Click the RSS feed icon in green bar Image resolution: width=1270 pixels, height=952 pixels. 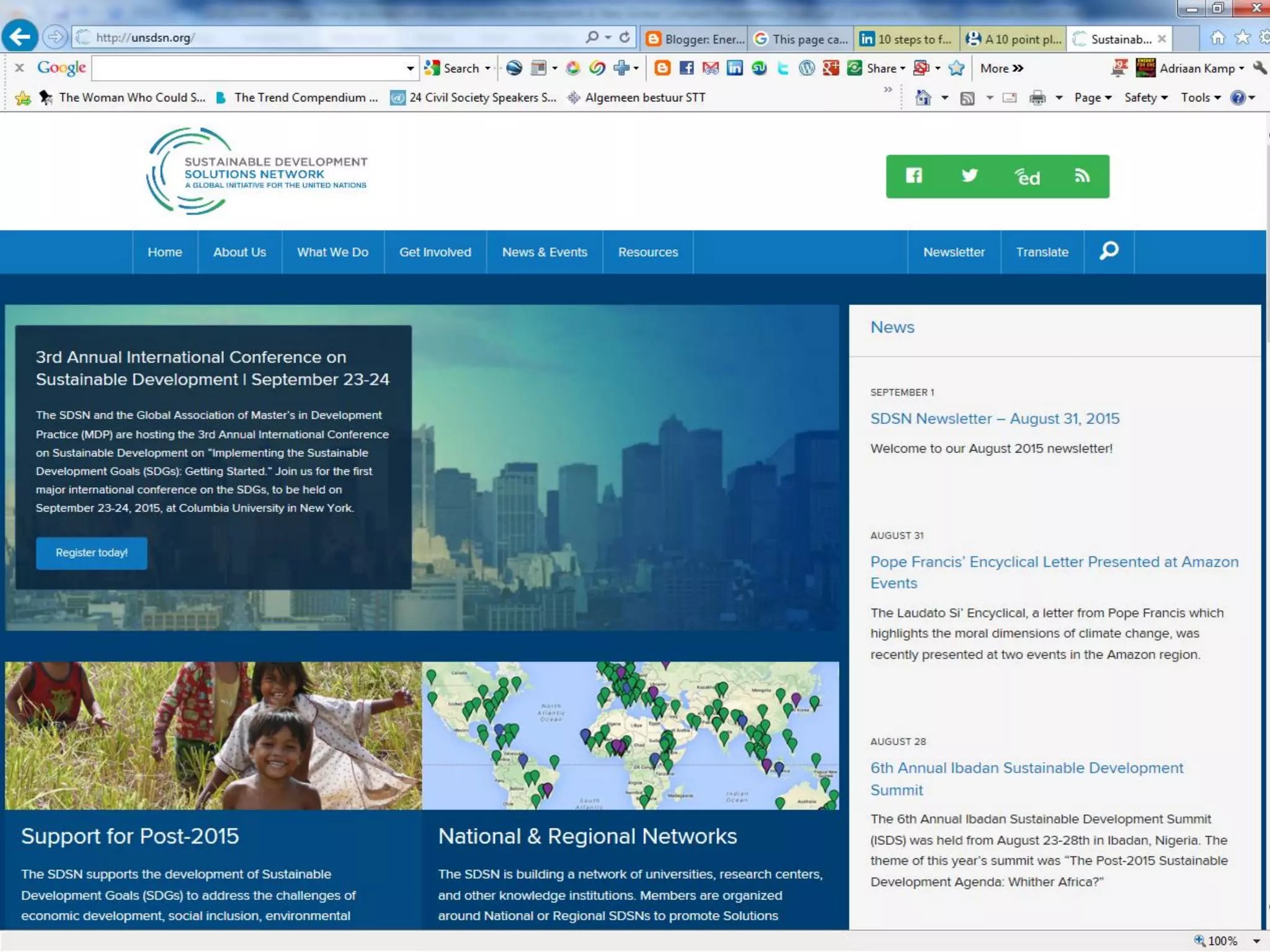click(x=1081, y=176)
